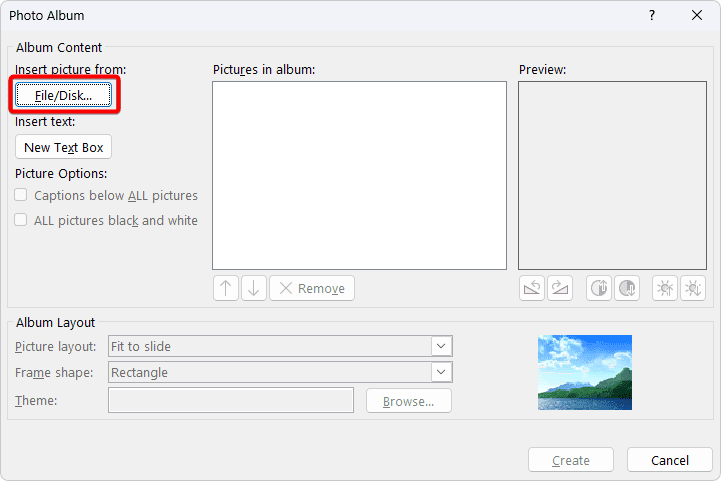Screen dimensions: 721x481
Task: Open the Frame shape dropdown
Action: 441,372
